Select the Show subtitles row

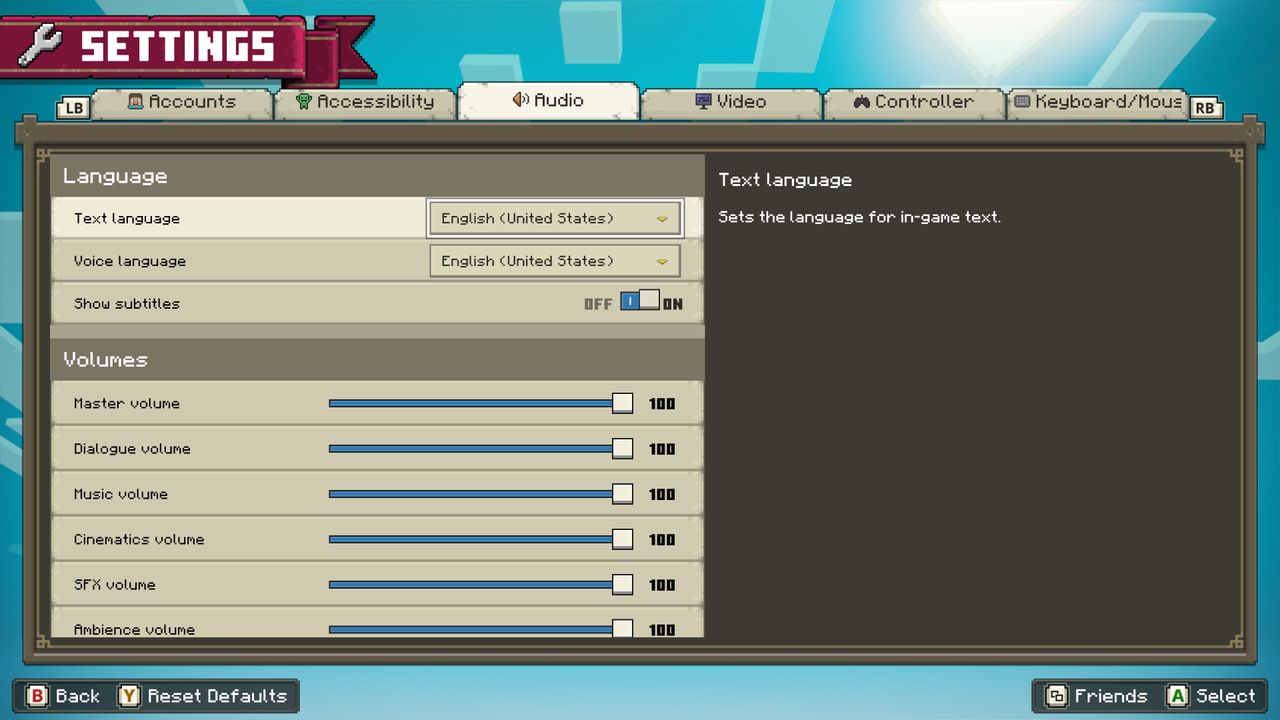(378, 303)
